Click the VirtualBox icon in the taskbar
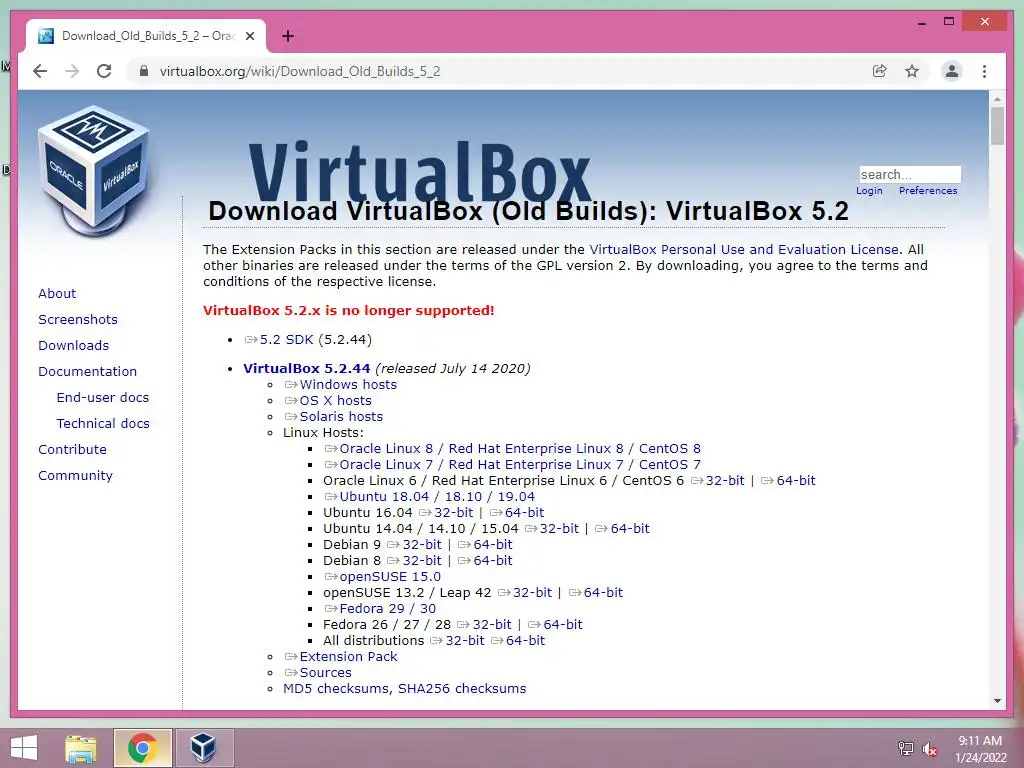The height and width of the screenshot is (768, 1024). point(203,748)
